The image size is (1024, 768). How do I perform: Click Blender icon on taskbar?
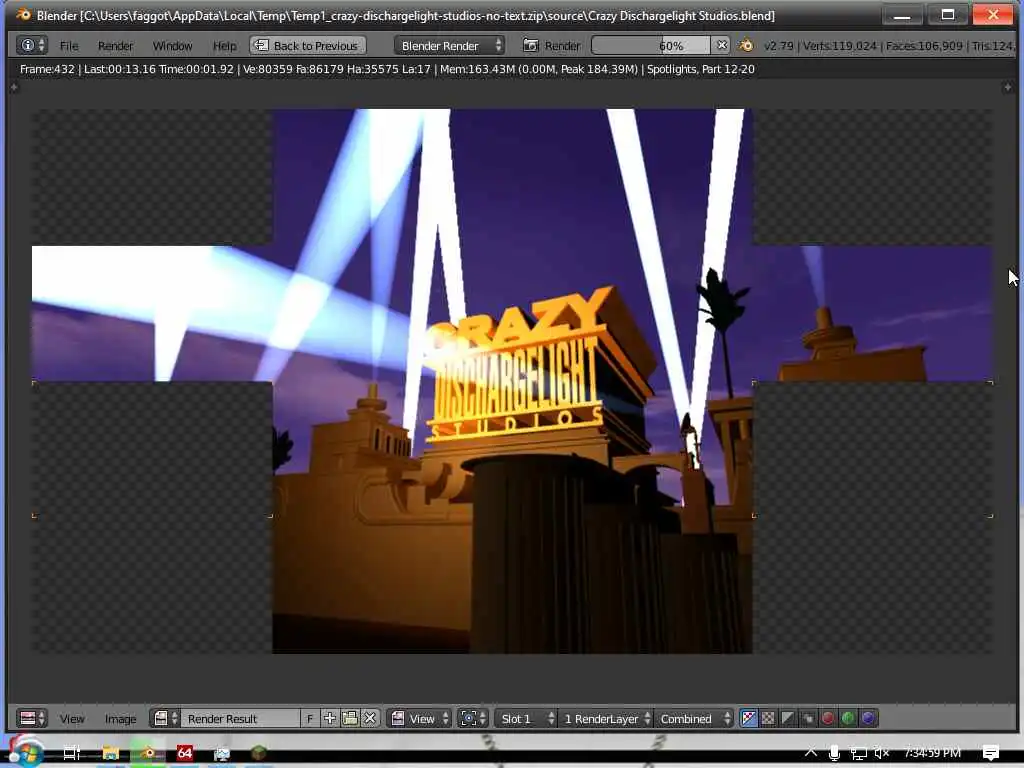point(148,753)
